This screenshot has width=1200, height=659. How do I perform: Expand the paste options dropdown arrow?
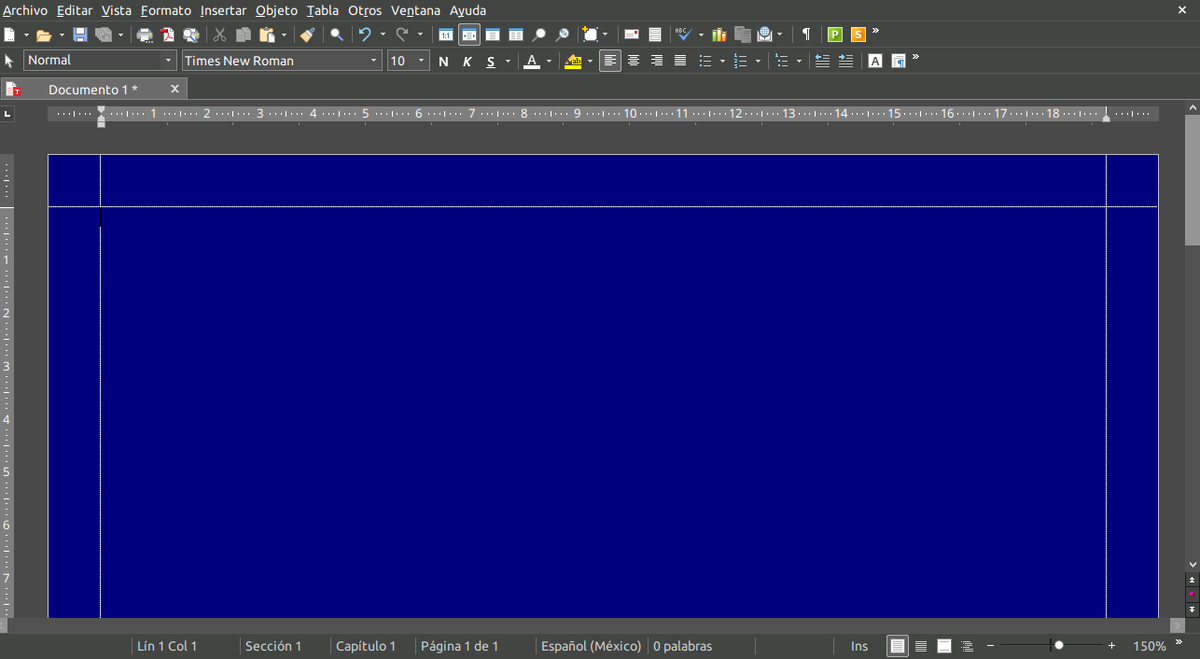click(284, 35)
